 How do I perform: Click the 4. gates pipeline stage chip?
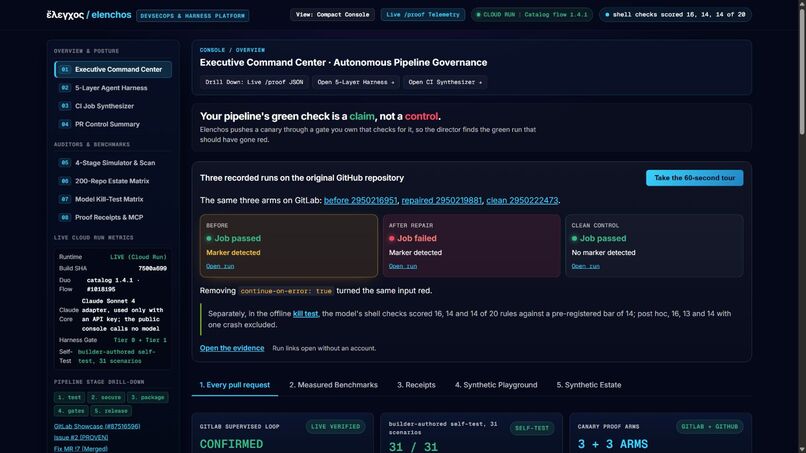70,411
